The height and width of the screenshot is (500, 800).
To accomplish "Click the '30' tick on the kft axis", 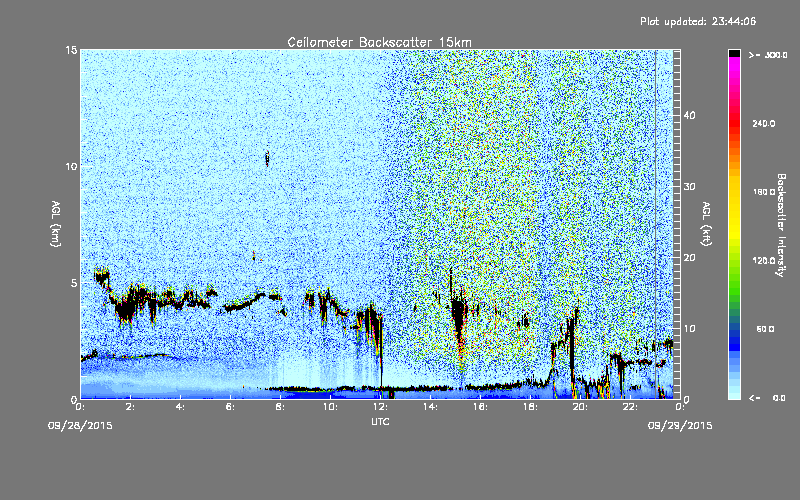I will [689, 186].
